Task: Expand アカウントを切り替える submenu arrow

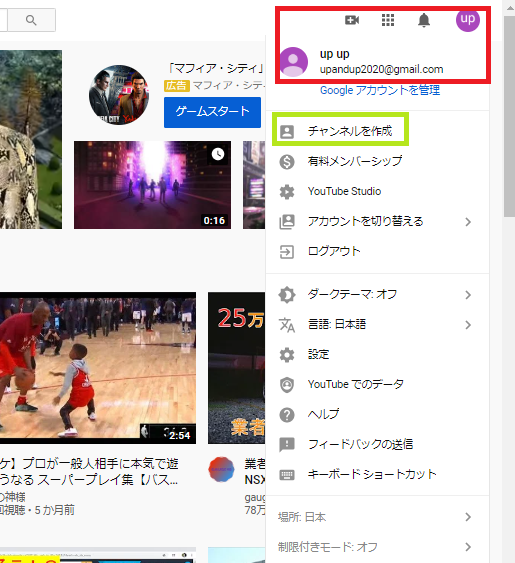Action: (468, 222)
